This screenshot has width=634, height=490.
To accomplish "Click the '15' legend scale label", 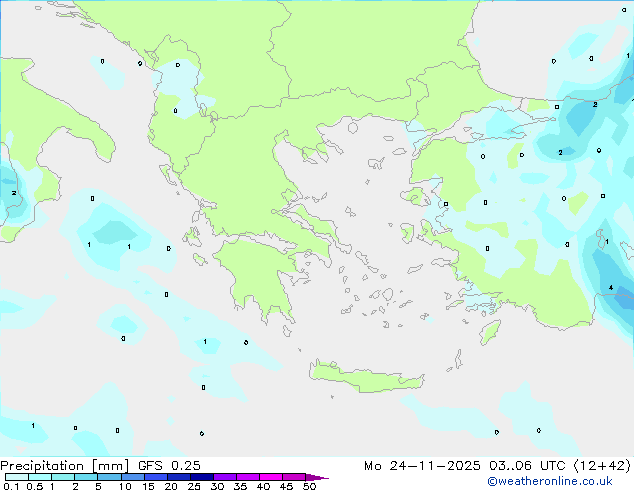I will point(148,486).
